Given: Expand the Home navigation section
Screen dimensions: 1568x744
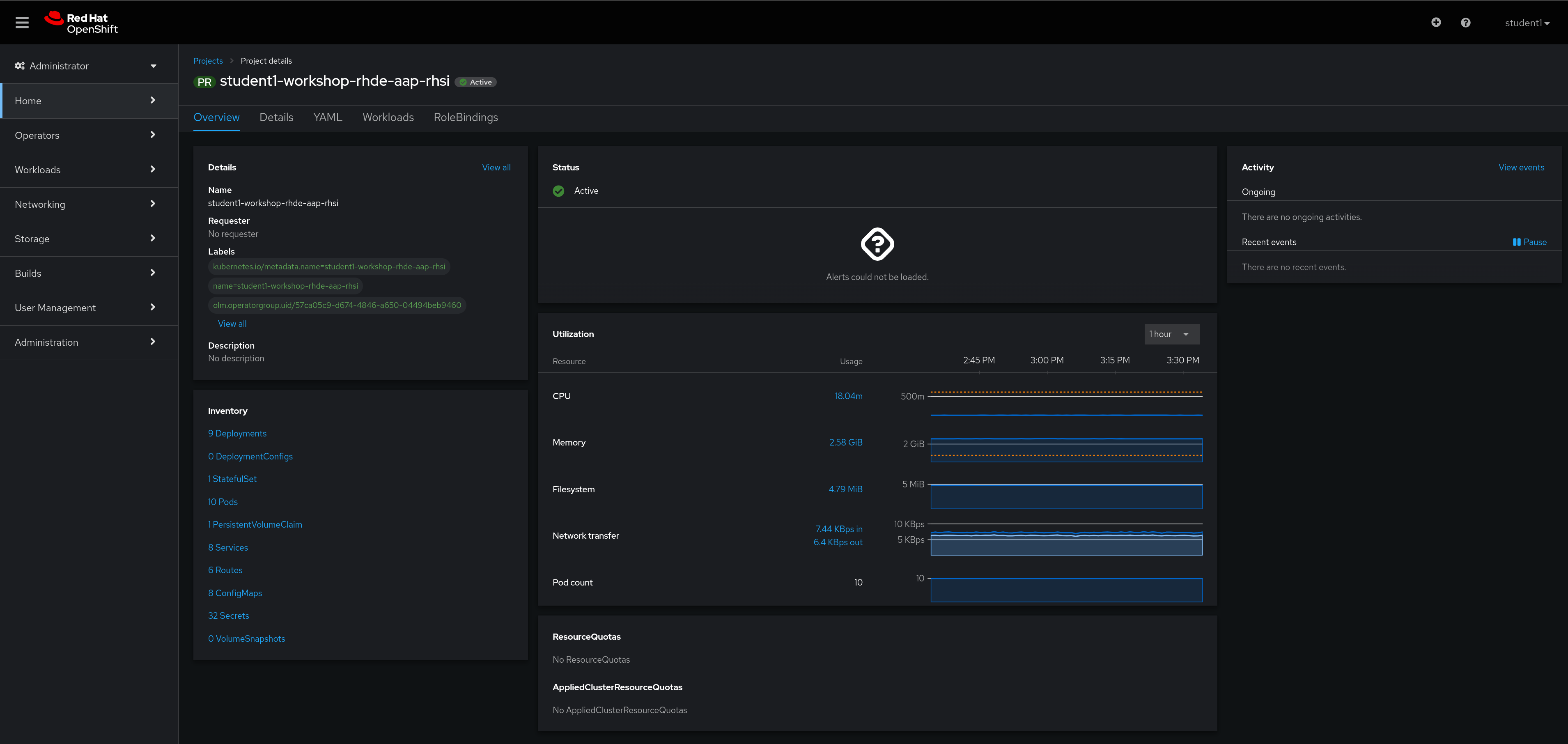Looking at the screenshot, I should coord(89,101).
